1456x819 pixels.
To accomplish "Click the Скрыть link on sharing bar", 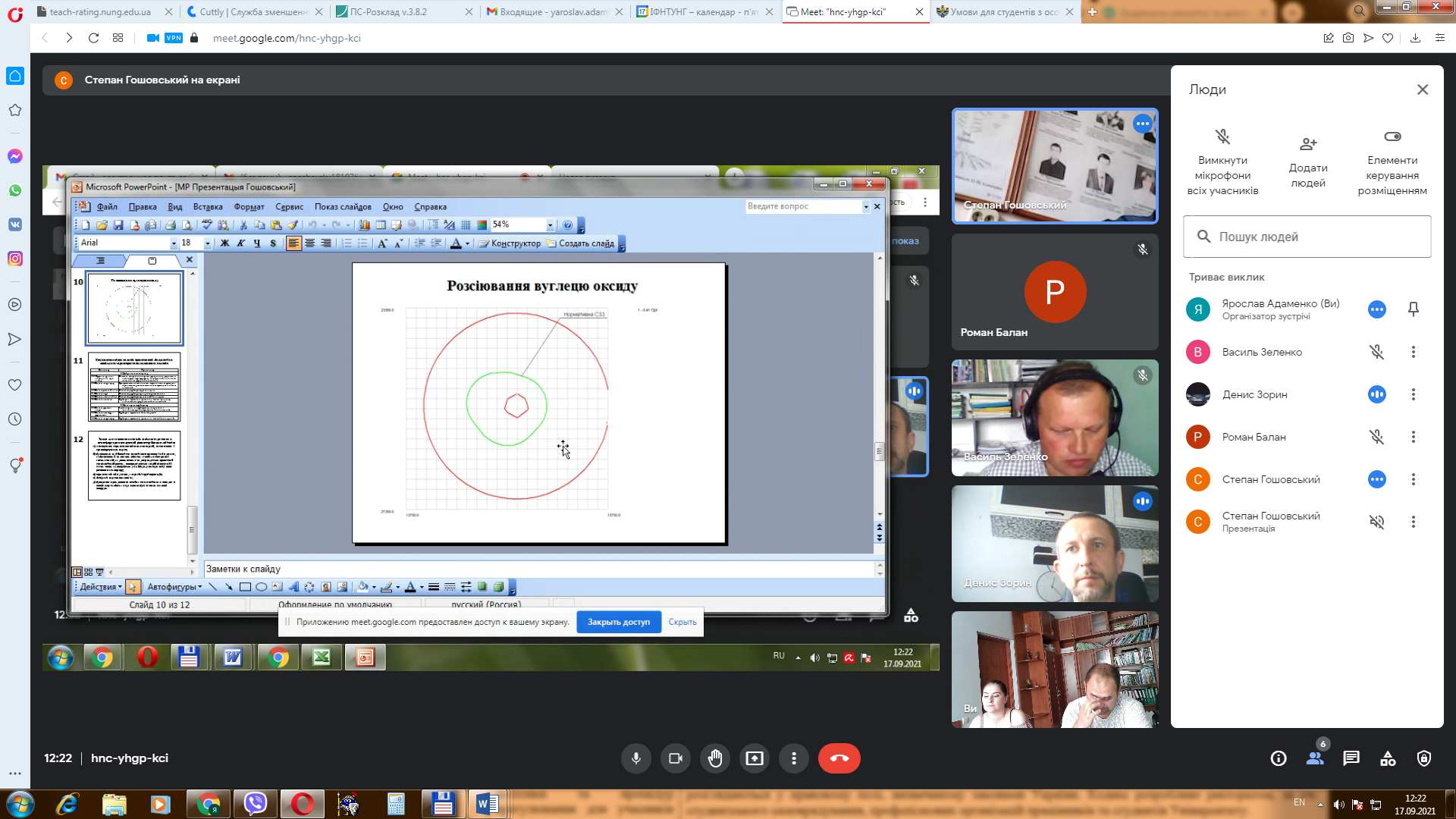I will (x=682, y=622).
